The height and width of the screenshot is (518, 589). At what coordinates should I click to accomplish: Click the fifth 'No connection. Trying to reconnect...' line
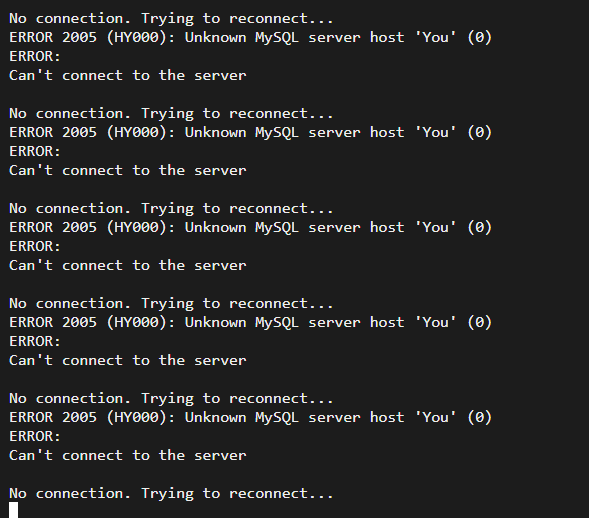[171, 399]
